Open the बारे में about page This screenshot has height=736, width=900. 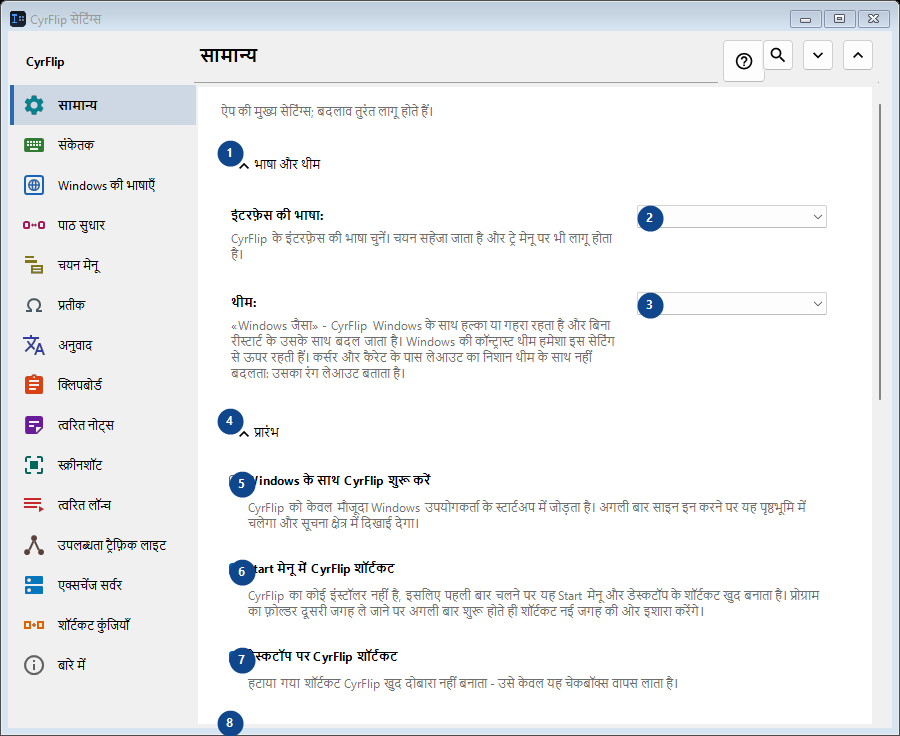[x=103, y=665]
